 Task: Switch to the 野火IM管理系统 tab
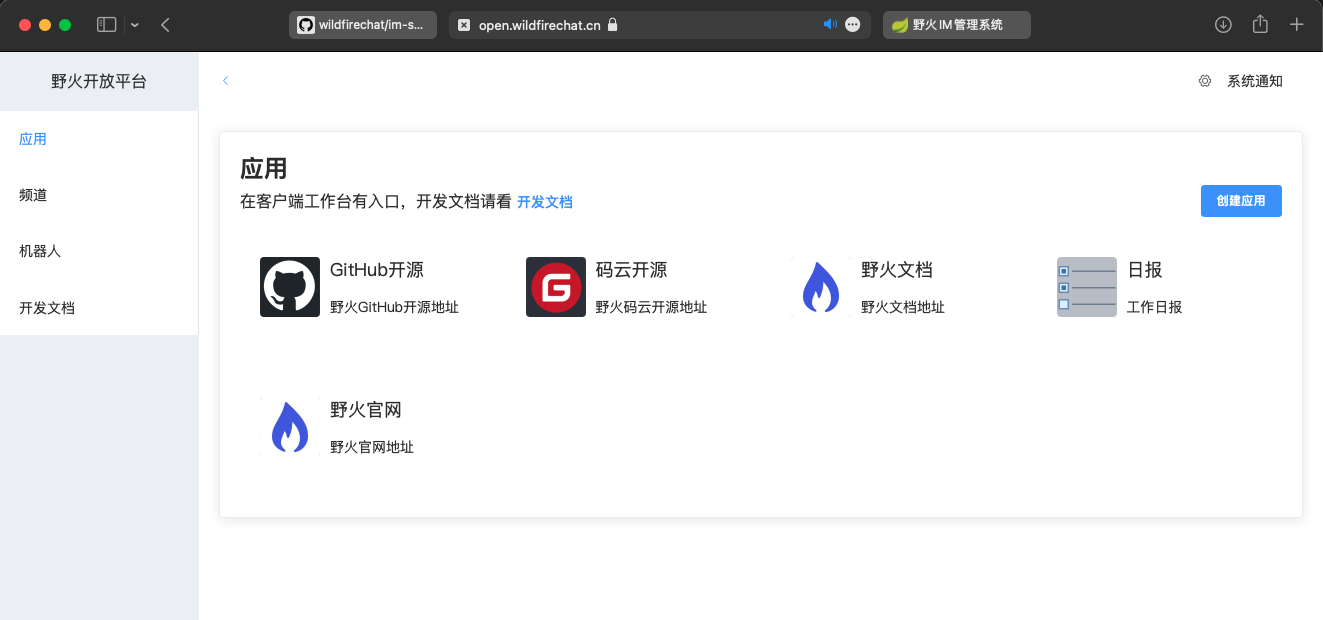[957, 25]
